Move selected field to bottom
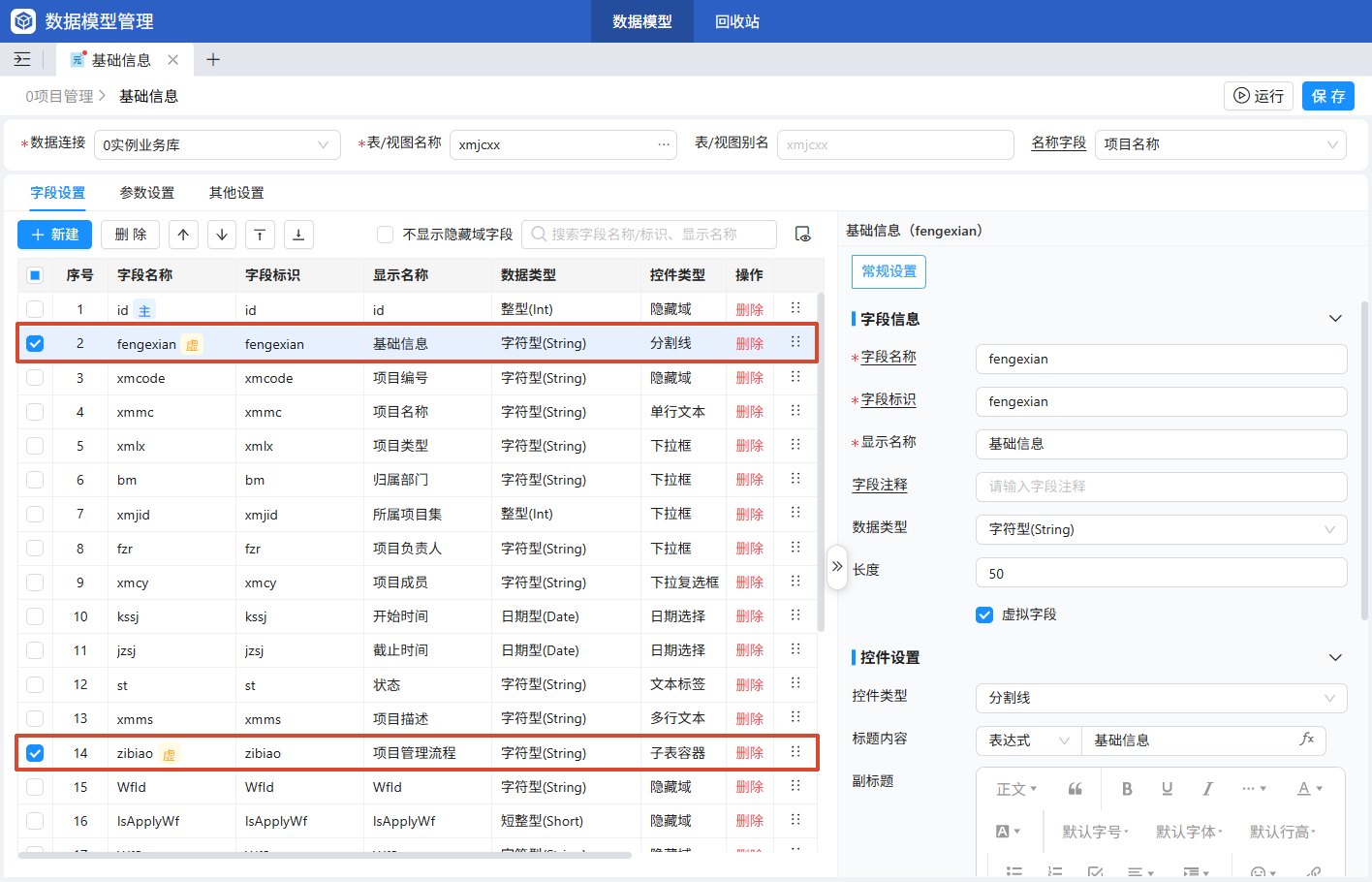Image resolution: width=1372 pixels, height=882 pixels. (298, 235)
